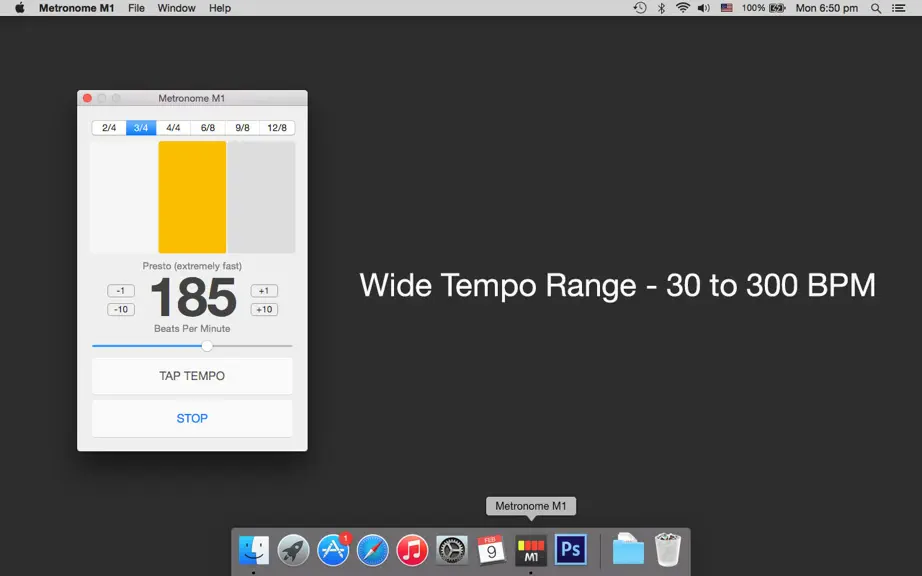This screenshot has height=576, width=922.
Task: Switch to 6/8 time signature
Action: [x=208, y=128]
